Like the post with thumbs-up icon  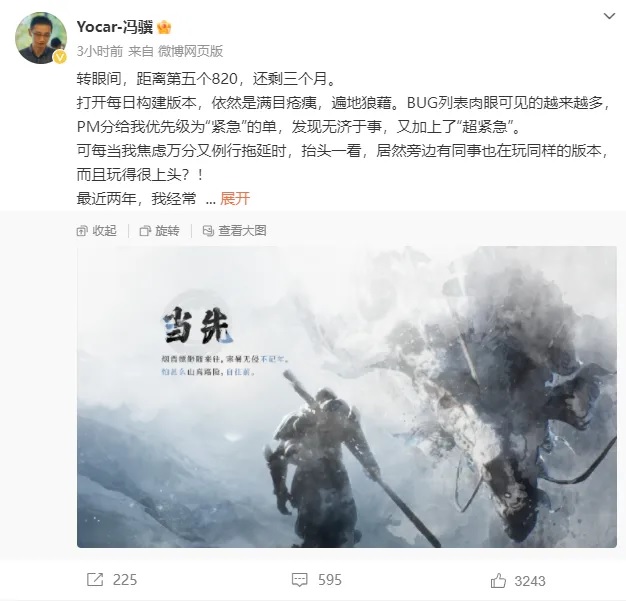498,581
